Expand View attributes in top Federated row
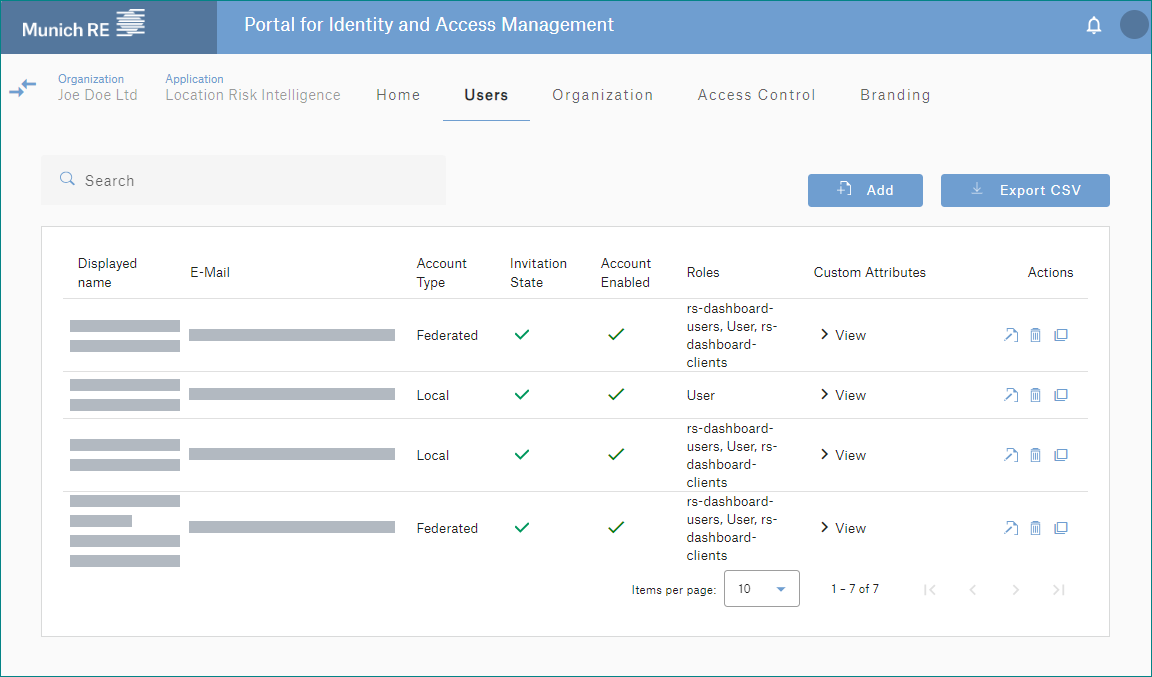This screenshot has height=677, width=1152. pos(843,335)
